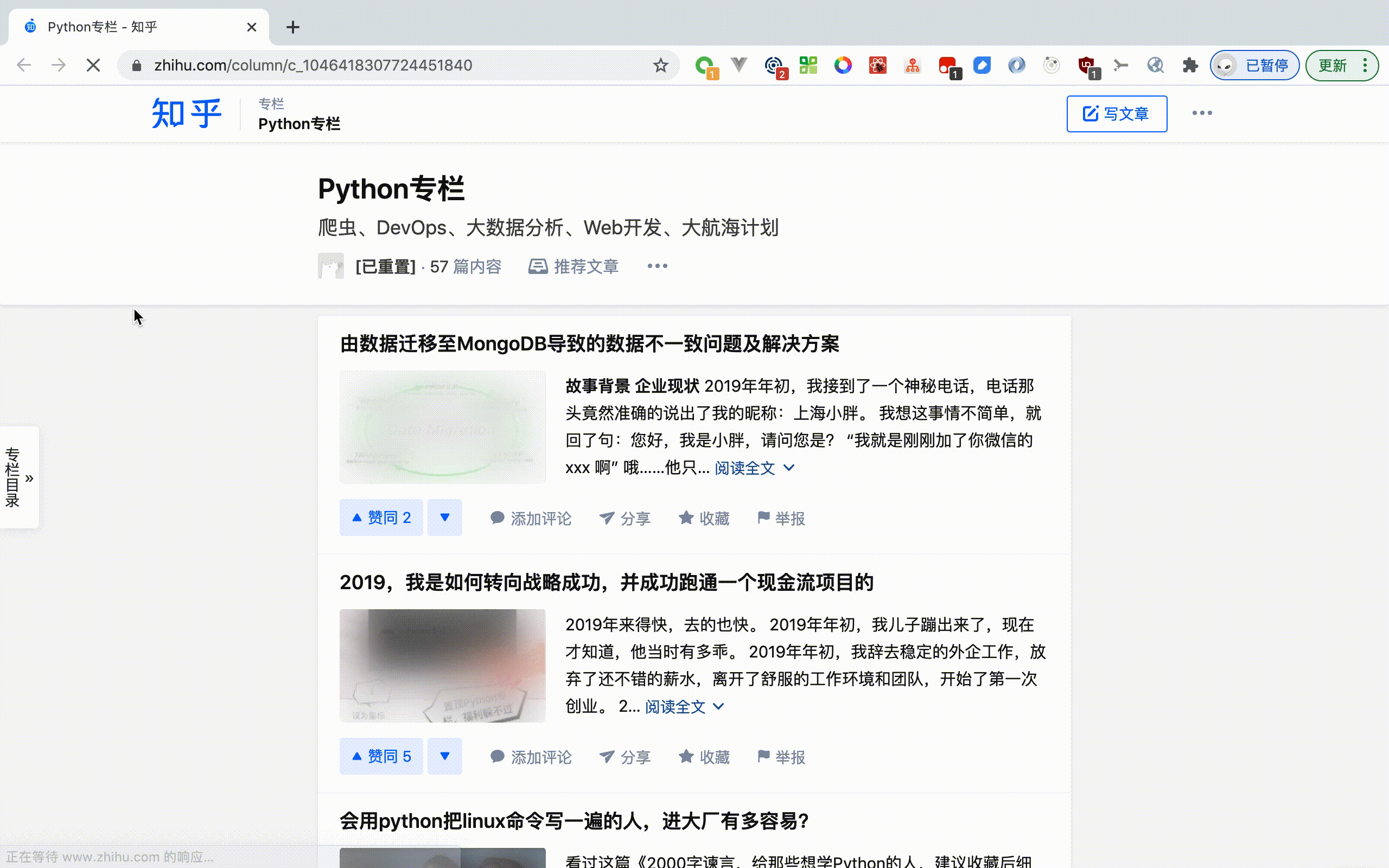
Task: Click the green grid QR extension icon
Action: (x=808, y=65)
